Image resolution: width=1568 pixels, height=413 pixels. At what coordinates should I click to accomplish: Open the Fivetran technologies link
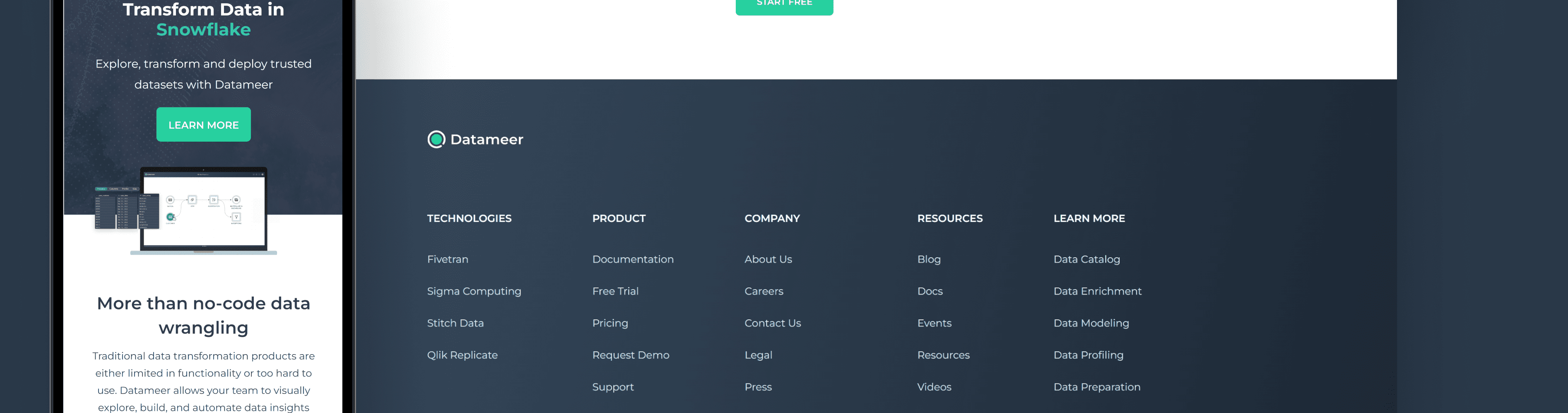click(448, 259)
